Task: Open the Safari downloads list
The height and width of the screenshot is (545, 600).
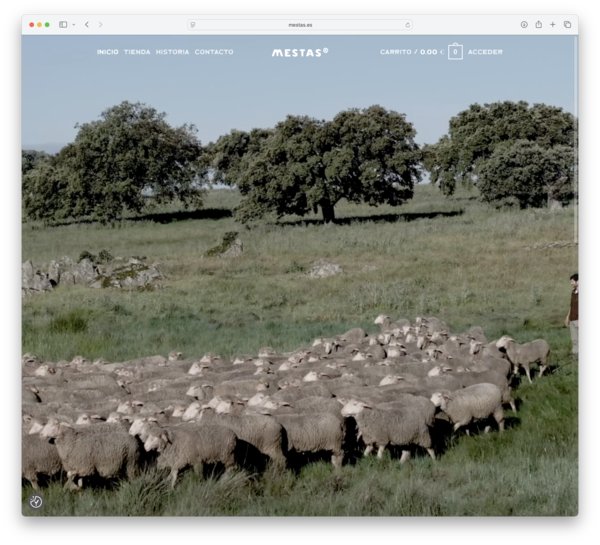Action: pyautogui.click(x=524, y=24)
